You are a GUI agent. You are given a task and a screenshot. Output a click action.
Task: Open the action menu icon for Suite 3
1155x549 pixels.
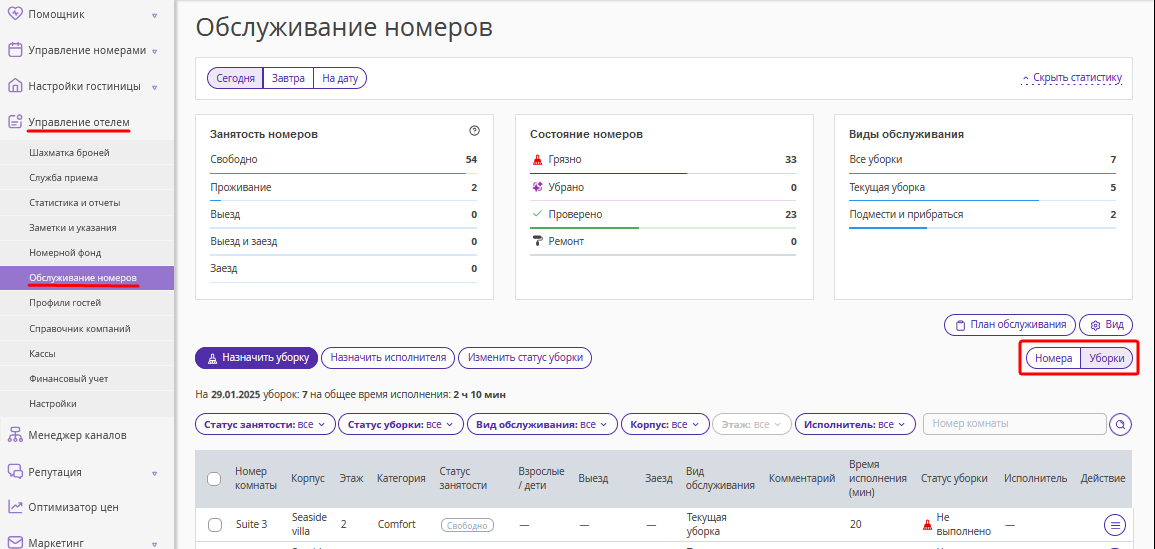1114,525
